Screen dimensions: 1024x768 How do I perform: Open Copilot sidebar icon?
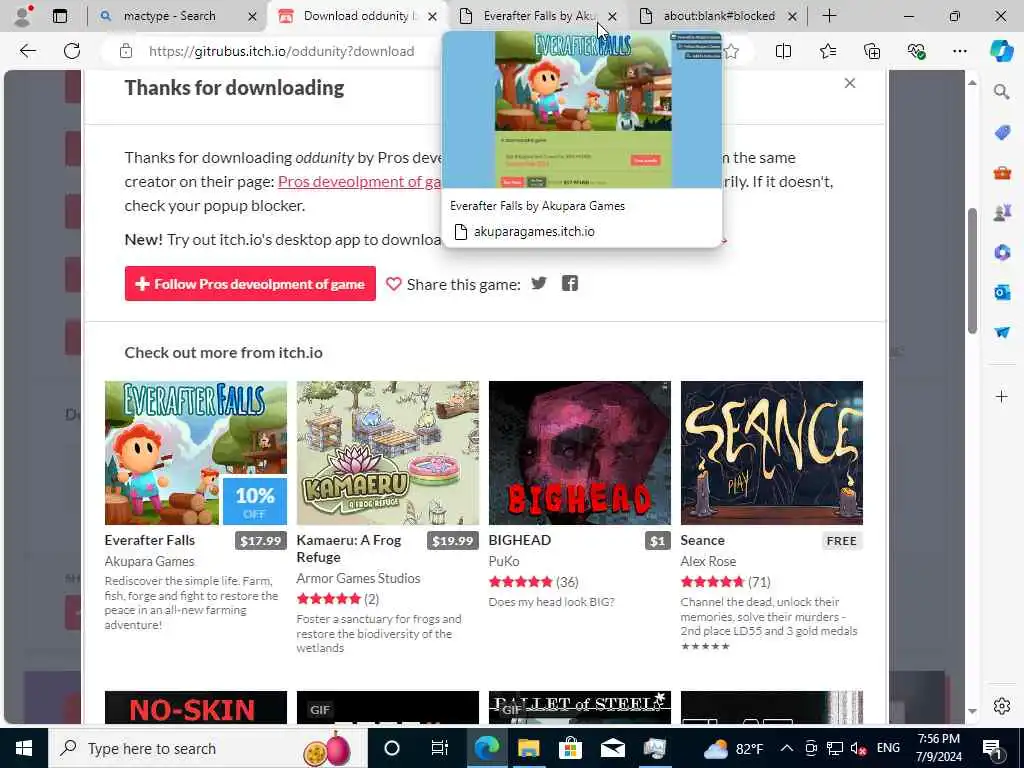(x=1002, y=51)
